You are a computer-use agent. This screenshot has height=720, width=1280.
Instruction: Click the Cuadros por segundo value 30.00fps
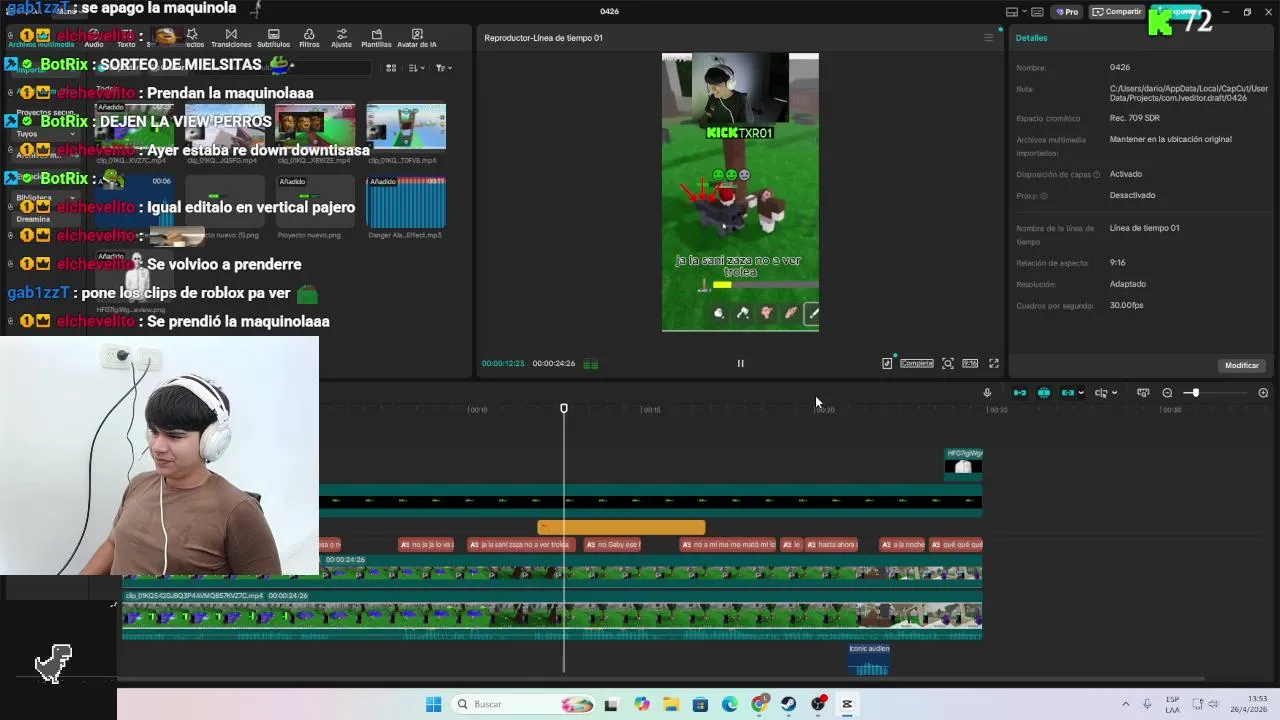click(x=1126, y=305)
